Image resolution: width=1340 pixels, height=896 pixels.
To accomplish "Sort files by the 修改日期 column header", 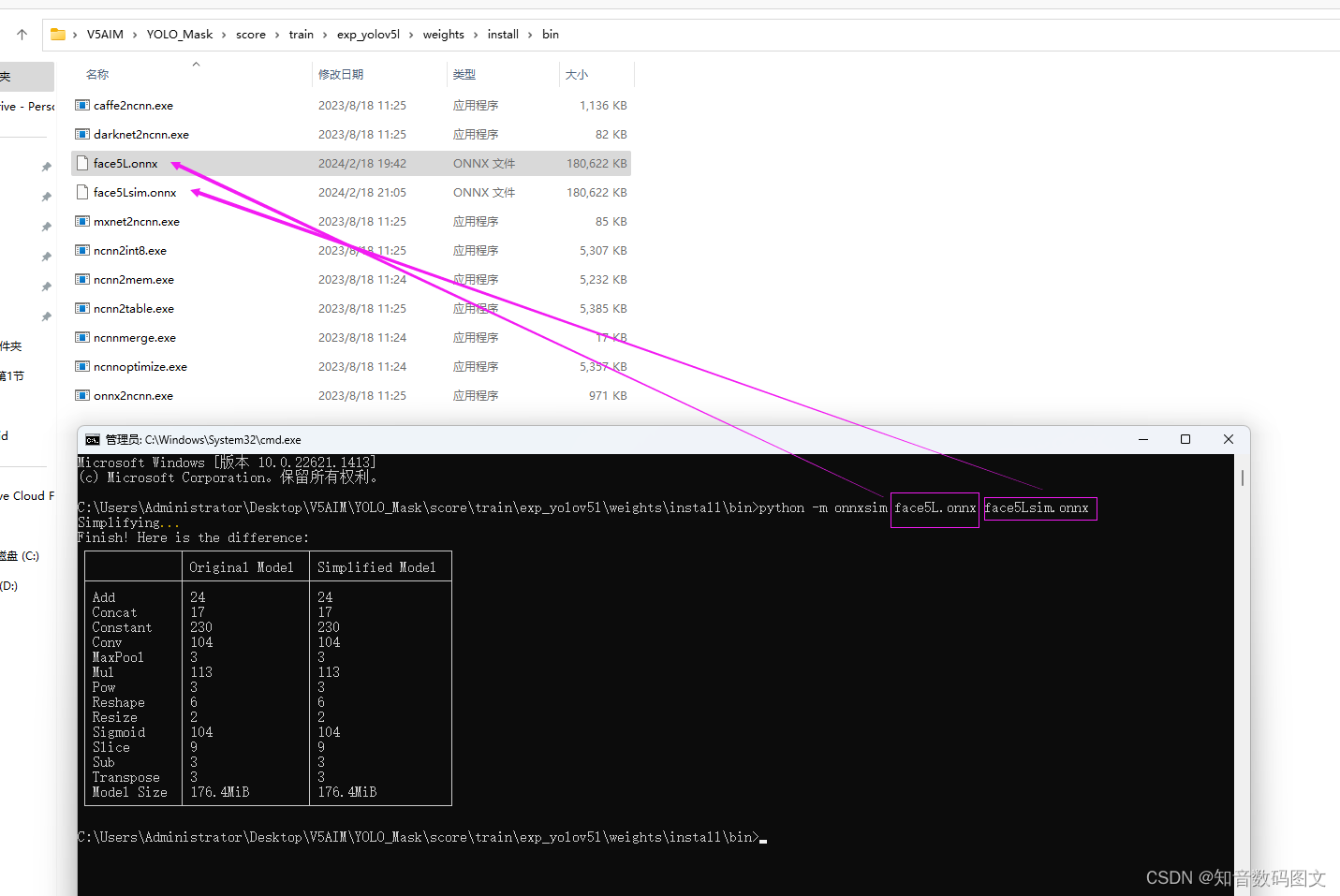I will 341,74.
